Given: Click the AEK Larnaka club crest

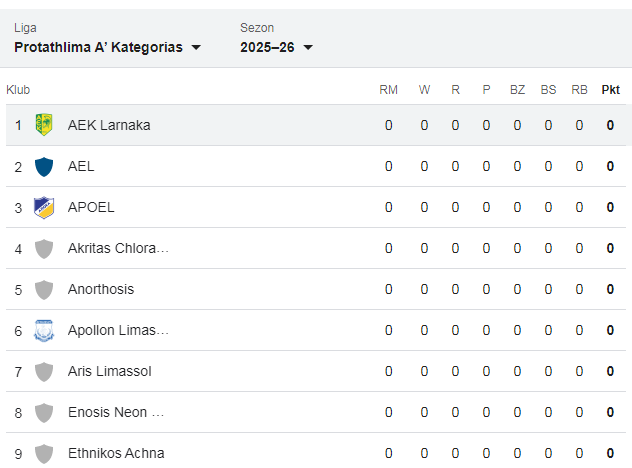Looking at the screenshot, I should click(44, 125).
